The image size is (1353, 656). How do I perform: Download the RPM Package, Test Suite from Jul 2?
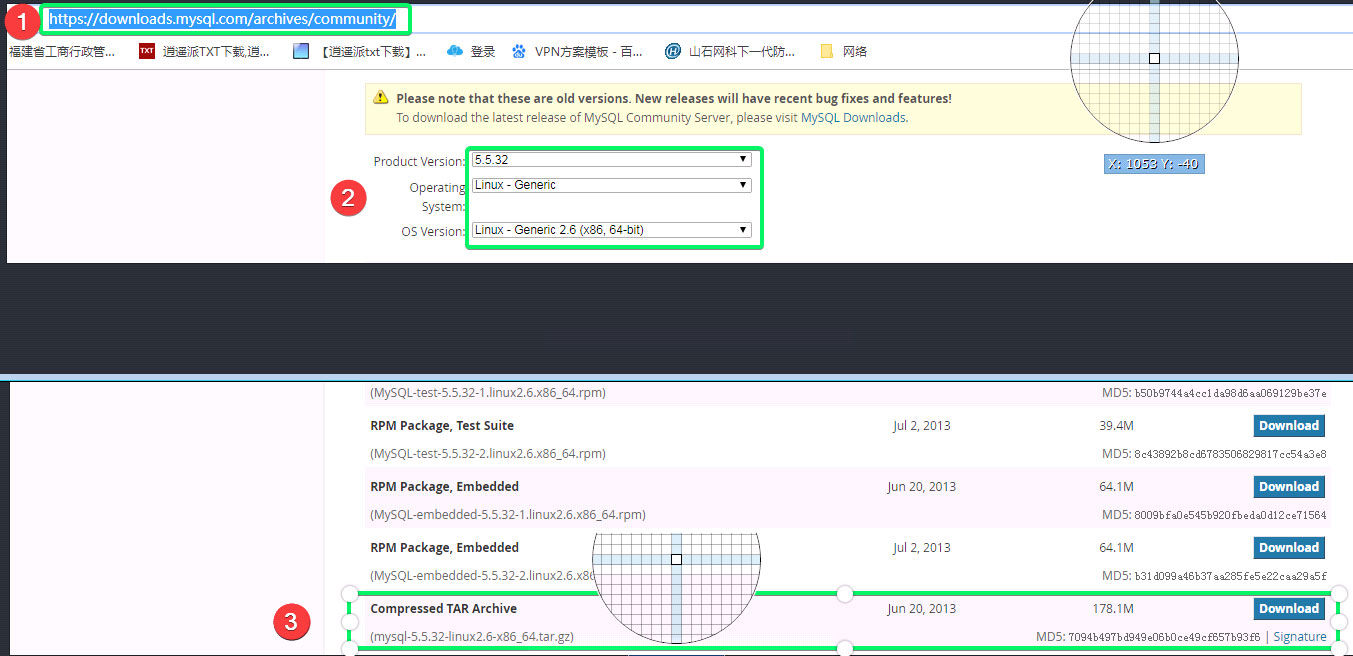tap(1289, 426)
